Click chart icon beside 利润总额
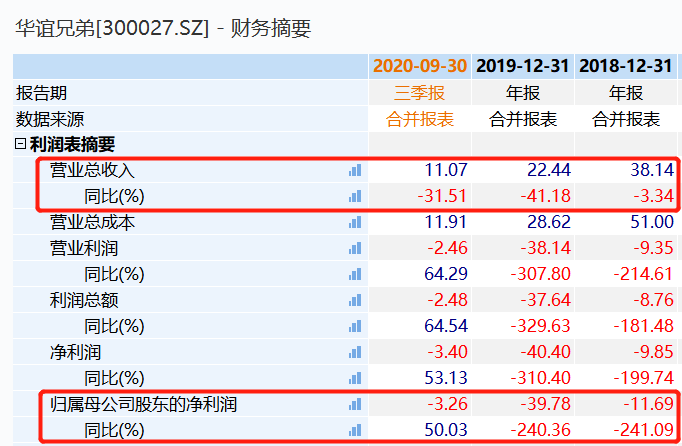The image size is (682, 446). 355,300
